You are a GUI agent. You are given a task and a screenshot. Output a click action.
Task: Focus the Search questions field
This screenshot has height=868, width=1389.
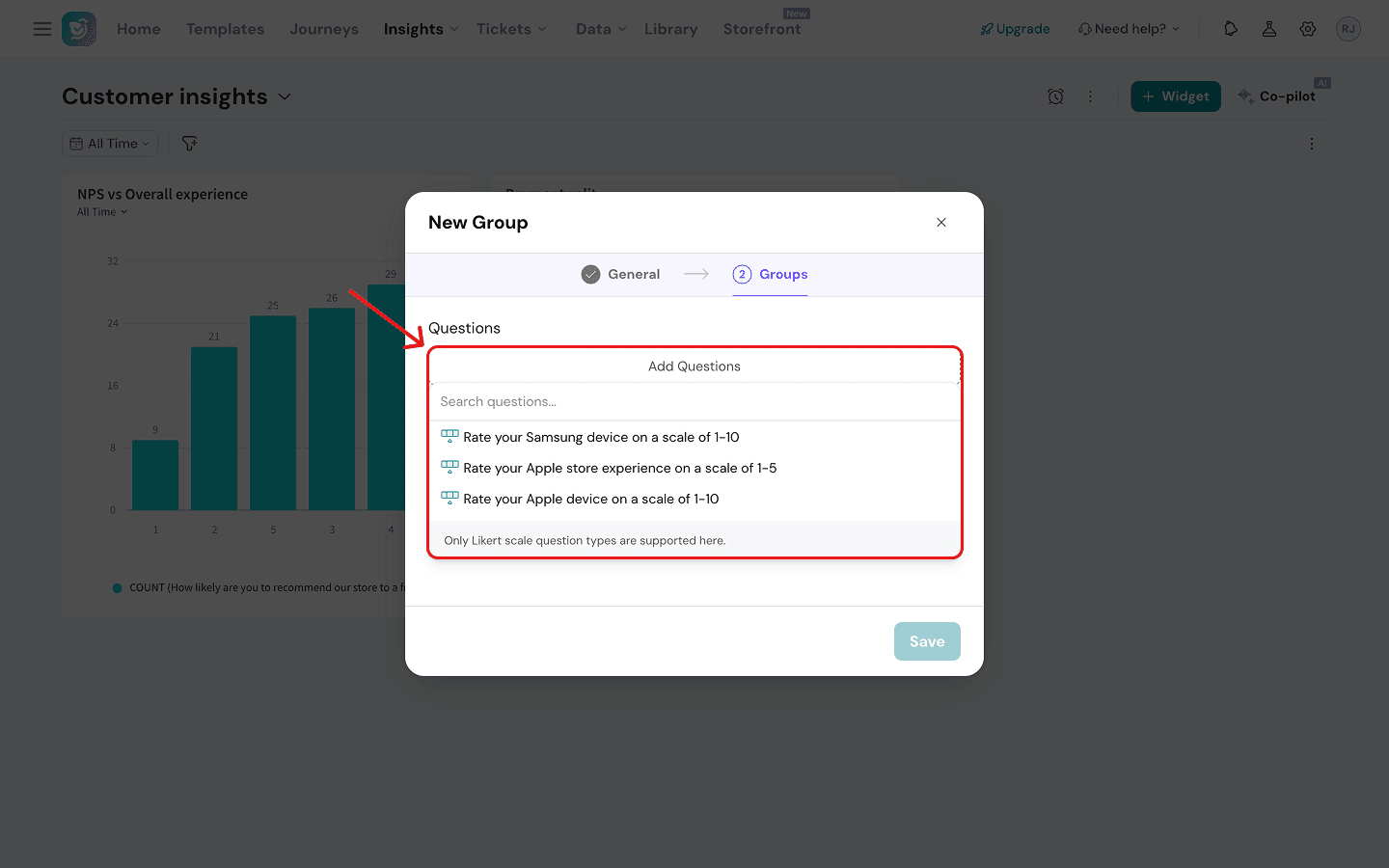(694, 402)
